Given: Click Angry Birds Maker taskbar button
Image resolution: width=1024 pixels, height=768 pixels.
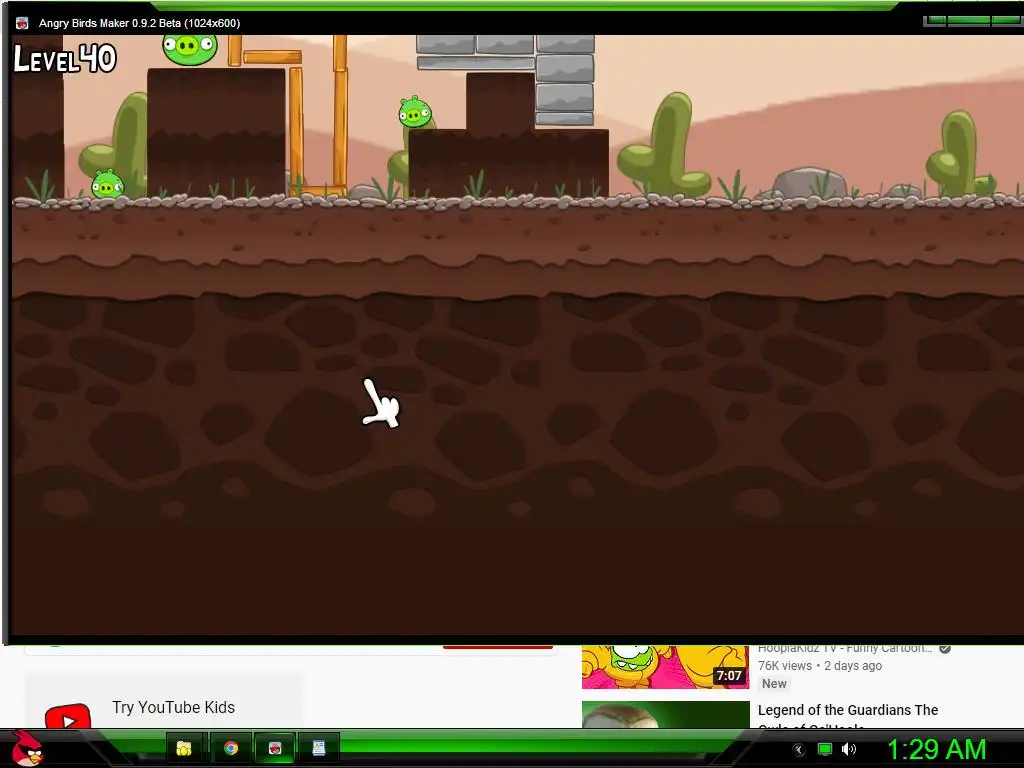Looking at the screenshot, I should point(275,748).
